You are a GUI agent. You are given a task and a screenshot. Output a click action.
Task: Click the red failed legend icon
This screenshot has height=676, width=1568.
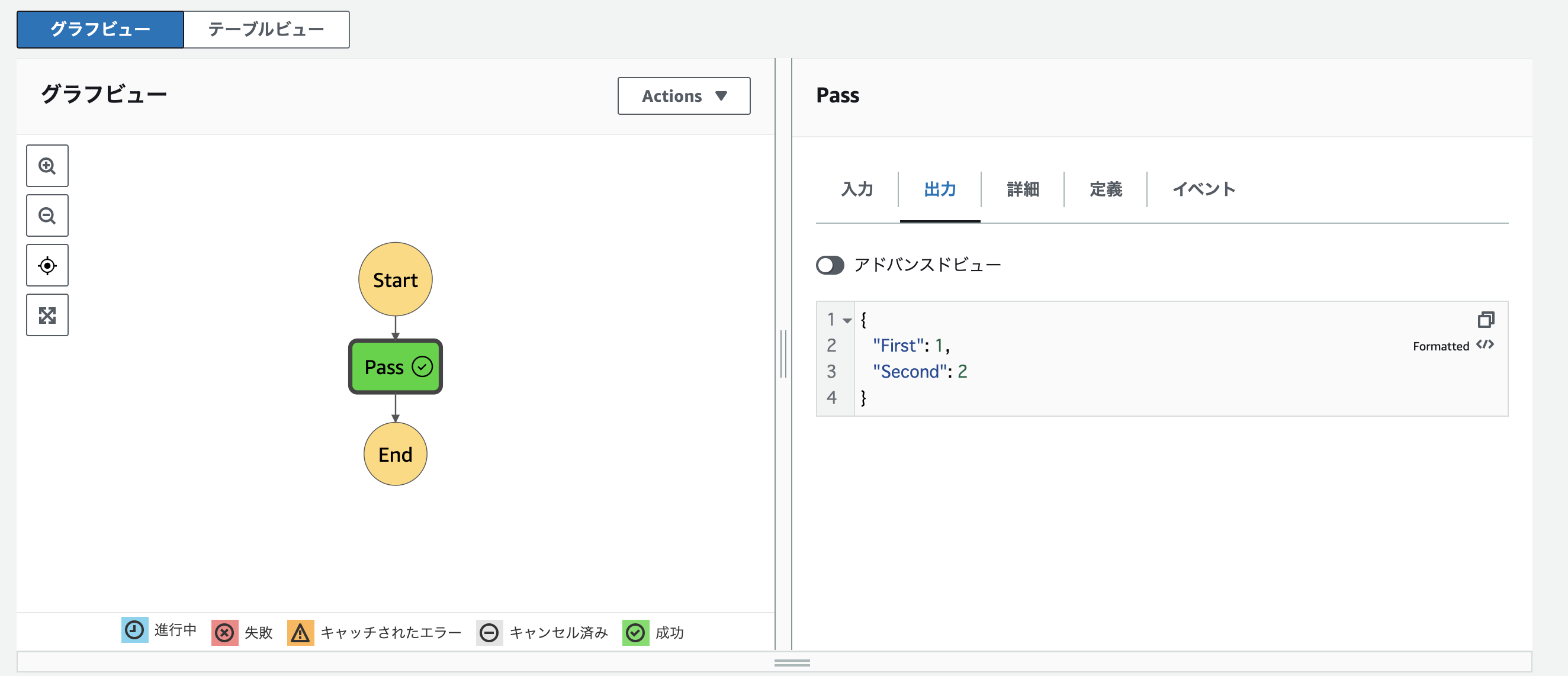tap(224, 632)
